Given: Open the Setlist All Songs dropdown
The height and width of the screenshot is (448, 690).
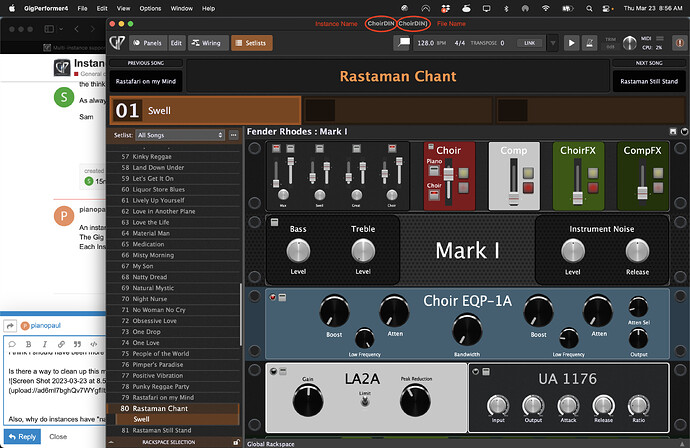Looking at the screenshot, I should (180, 135).
